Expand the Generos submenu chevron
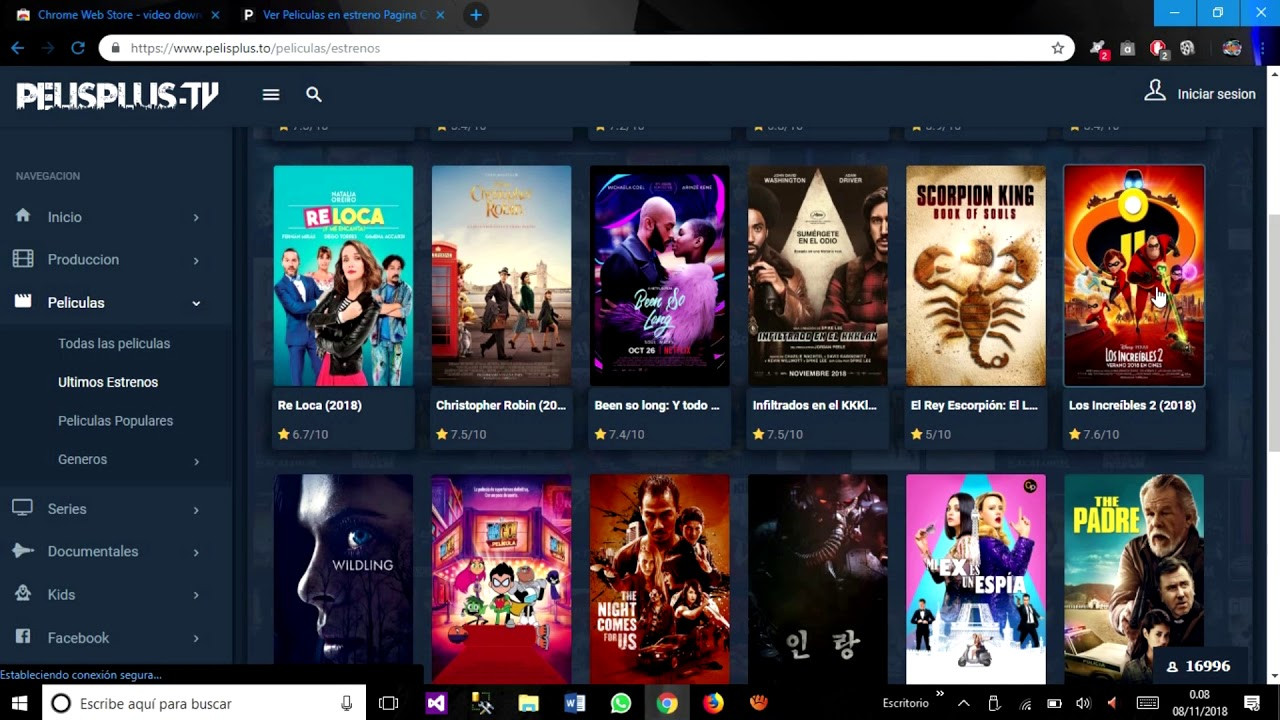1280x720 pixels. [x=196, y=461]
